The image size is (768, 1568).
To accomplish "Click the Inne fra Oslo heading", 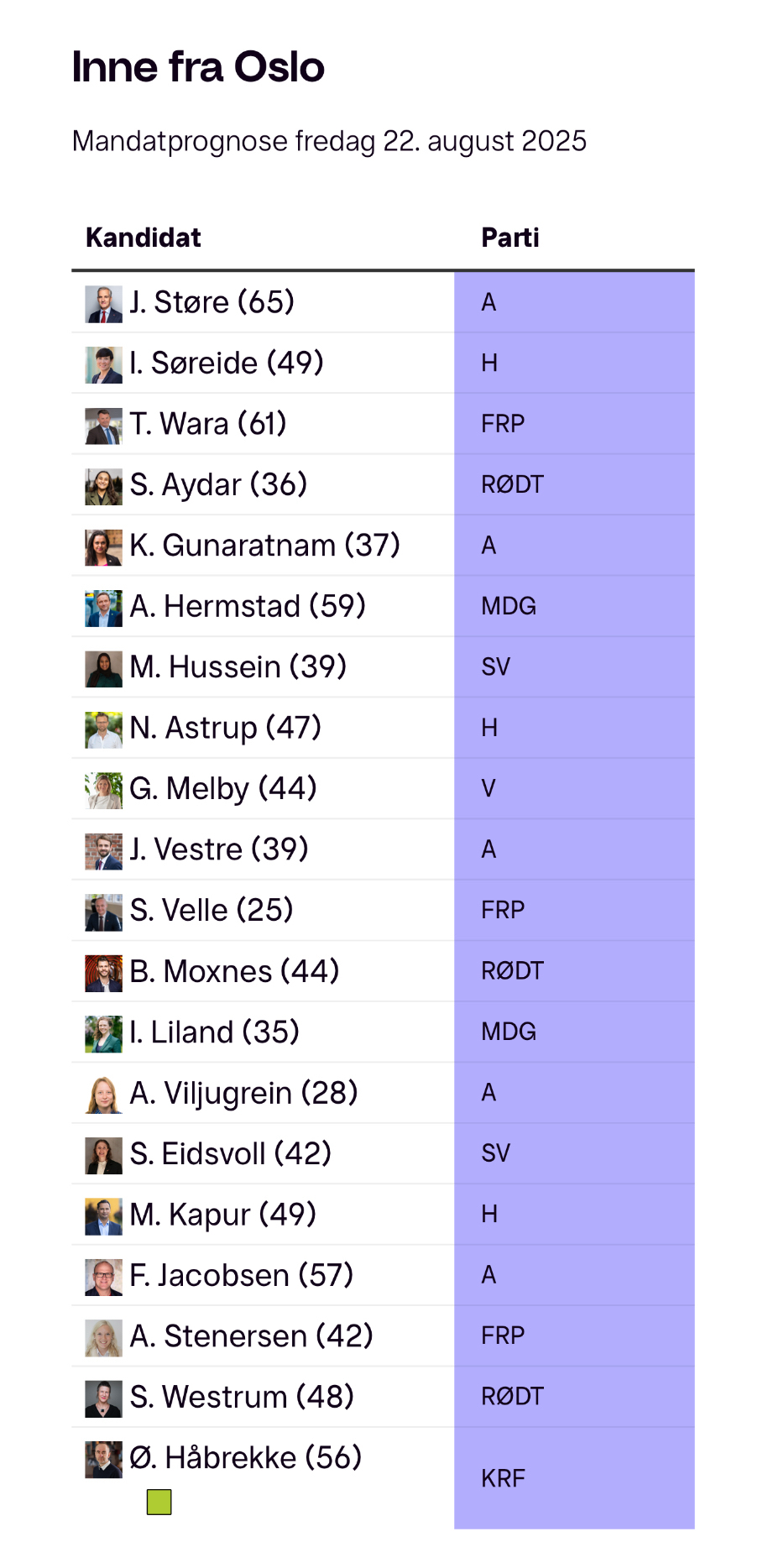I will [198, 67].
